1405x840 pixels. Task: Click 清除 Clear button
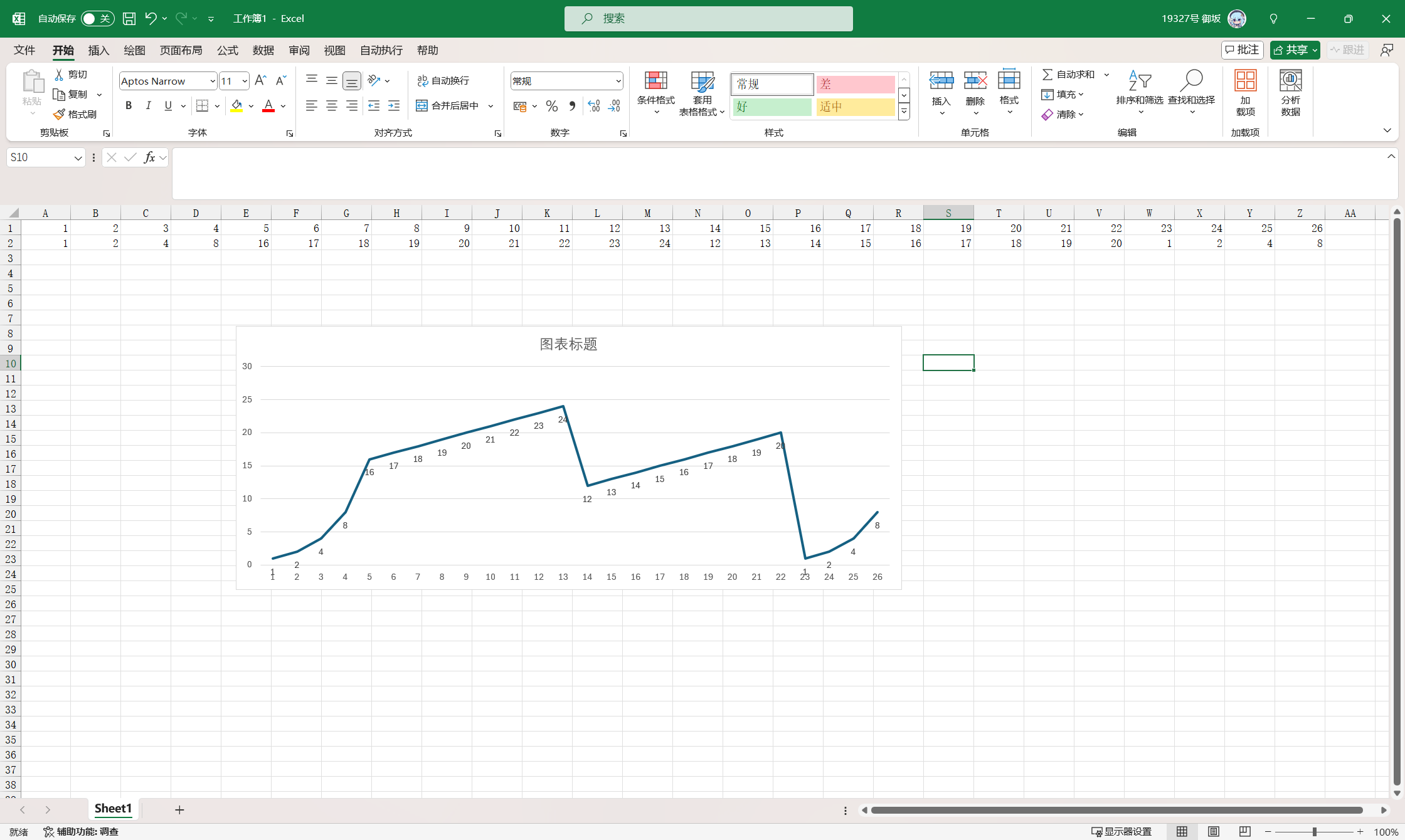point(1063,115)
